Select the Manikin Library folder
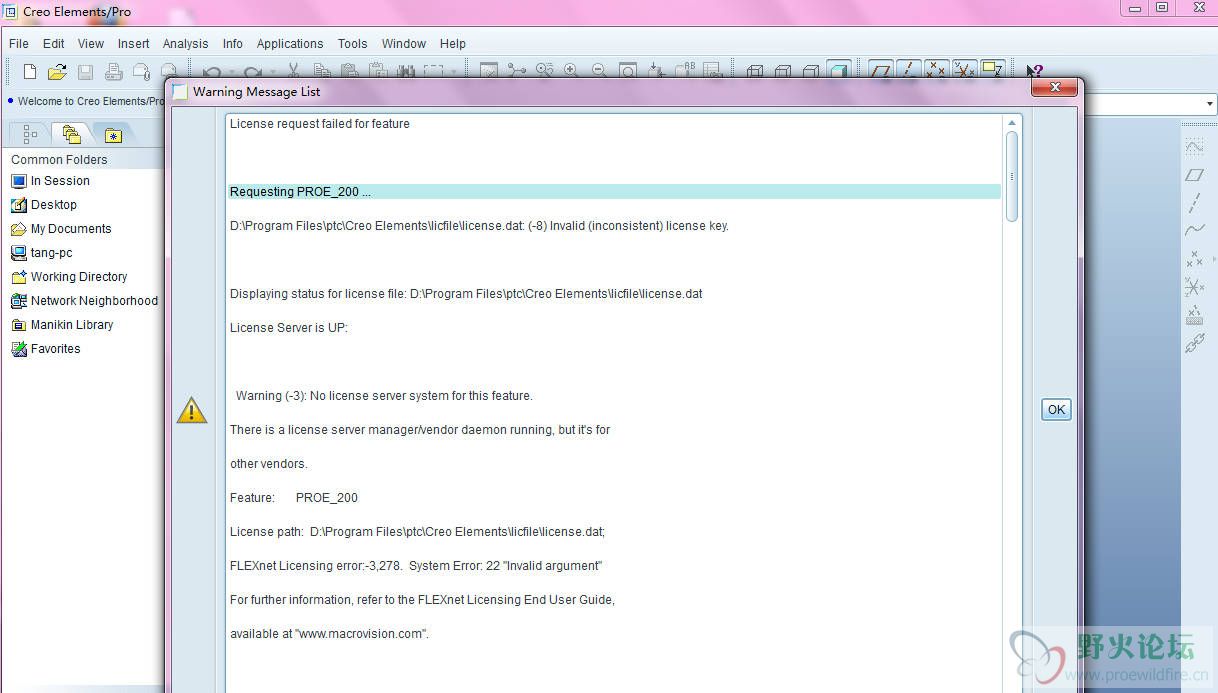1218x693 pixels. point(62,325)
